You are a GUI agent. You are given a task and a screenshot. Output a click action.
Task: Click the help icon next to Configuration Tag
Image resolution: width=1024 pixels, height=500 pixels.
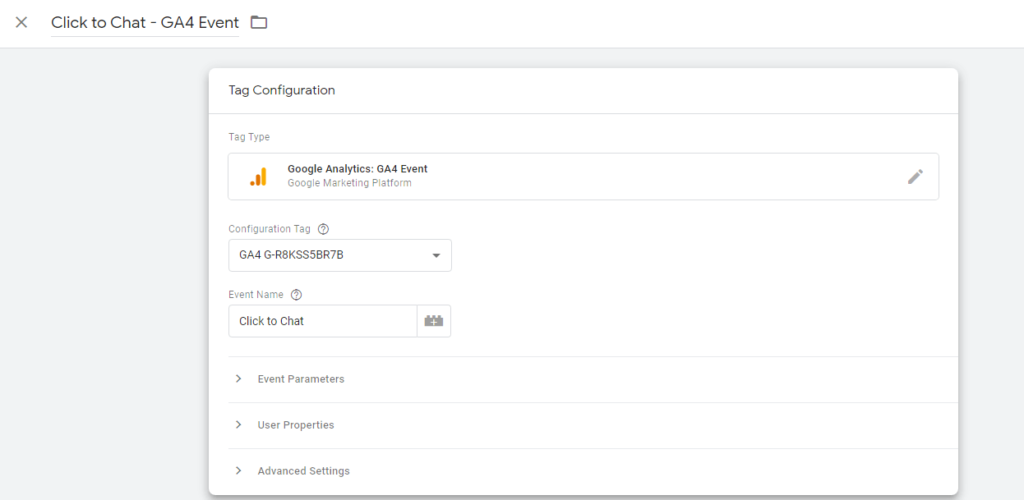click(x=323, y=229)
